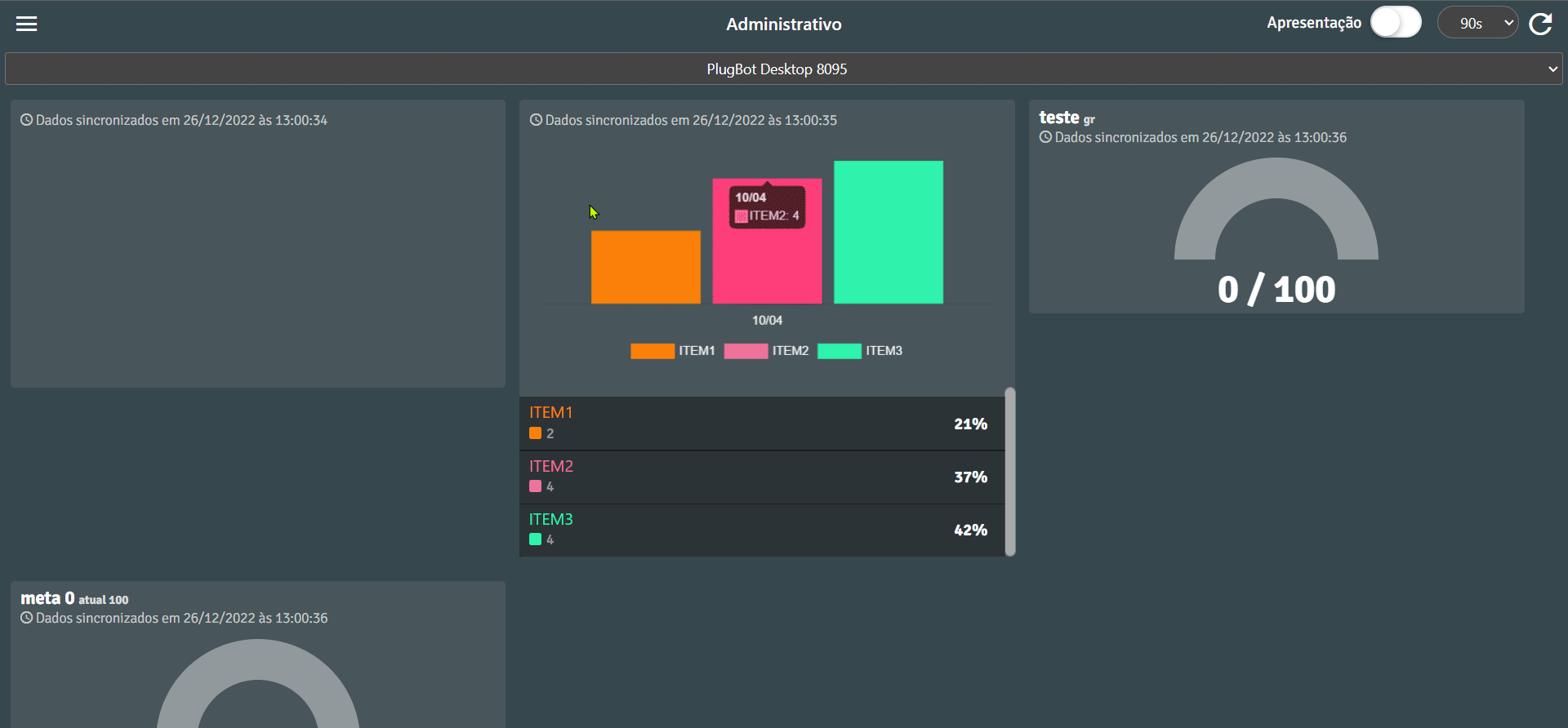Click the orange square under ITEM1 row

pos(536,433)
